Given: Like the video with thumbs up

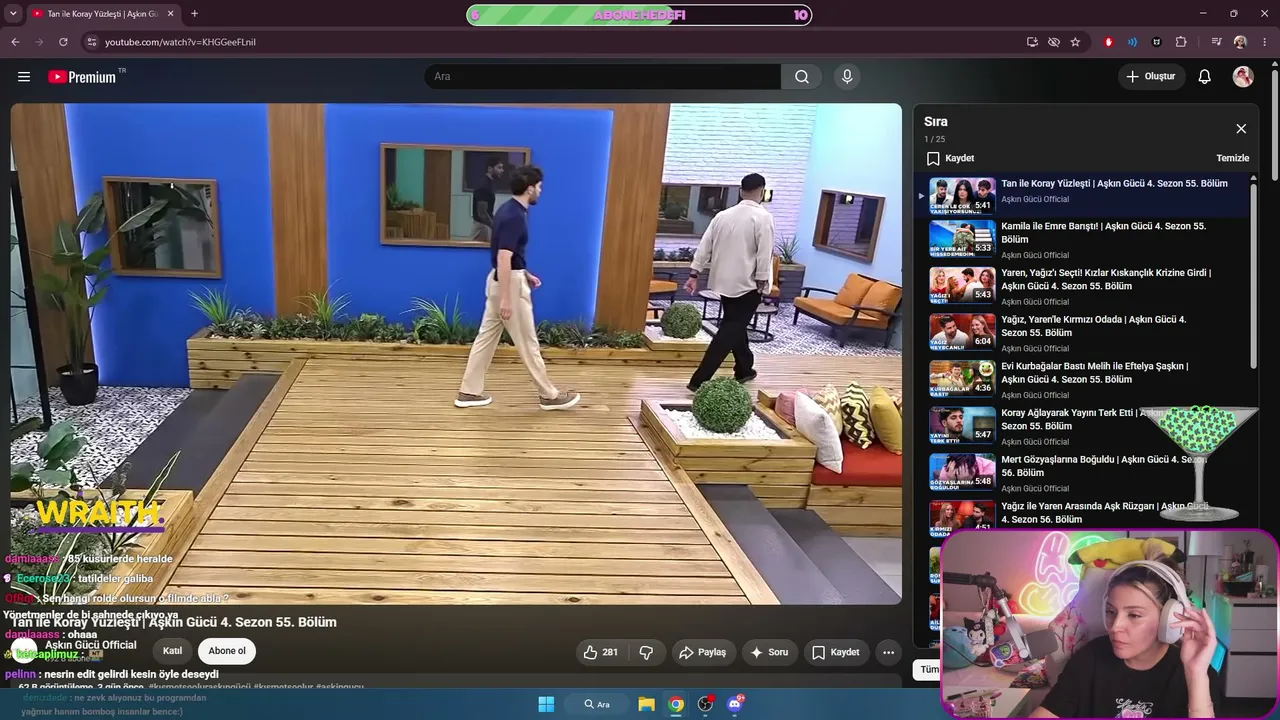Looking at the screenshot, I should pyautogui.click(x=600, y=652).
